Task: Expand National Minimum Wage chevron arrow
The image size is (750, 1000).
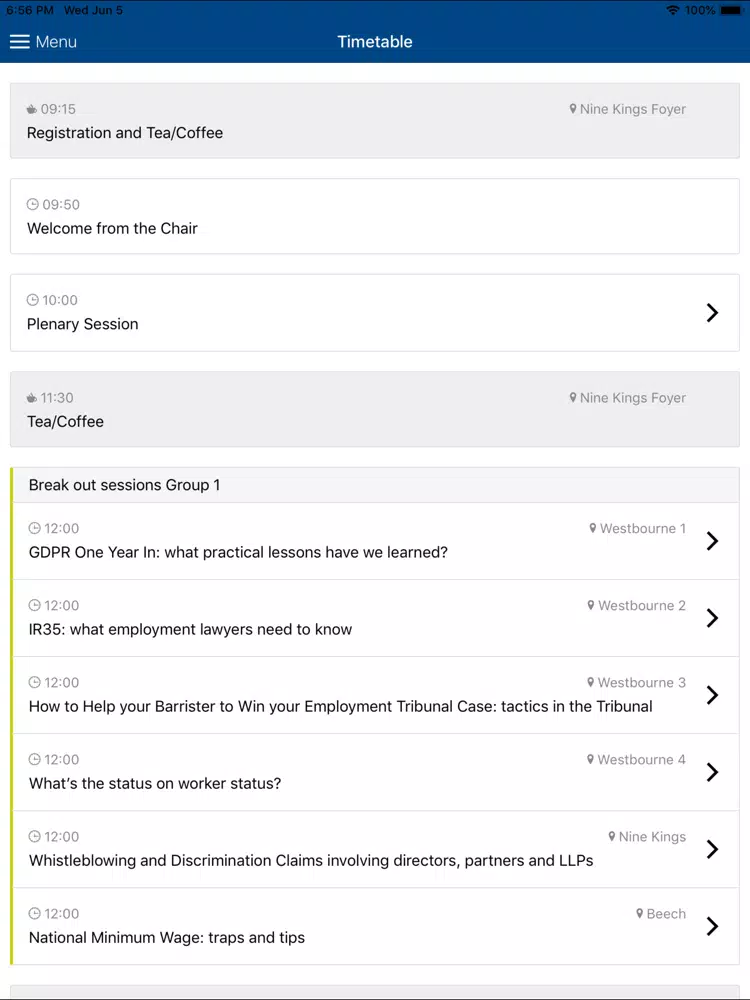Action: (712, 926)
